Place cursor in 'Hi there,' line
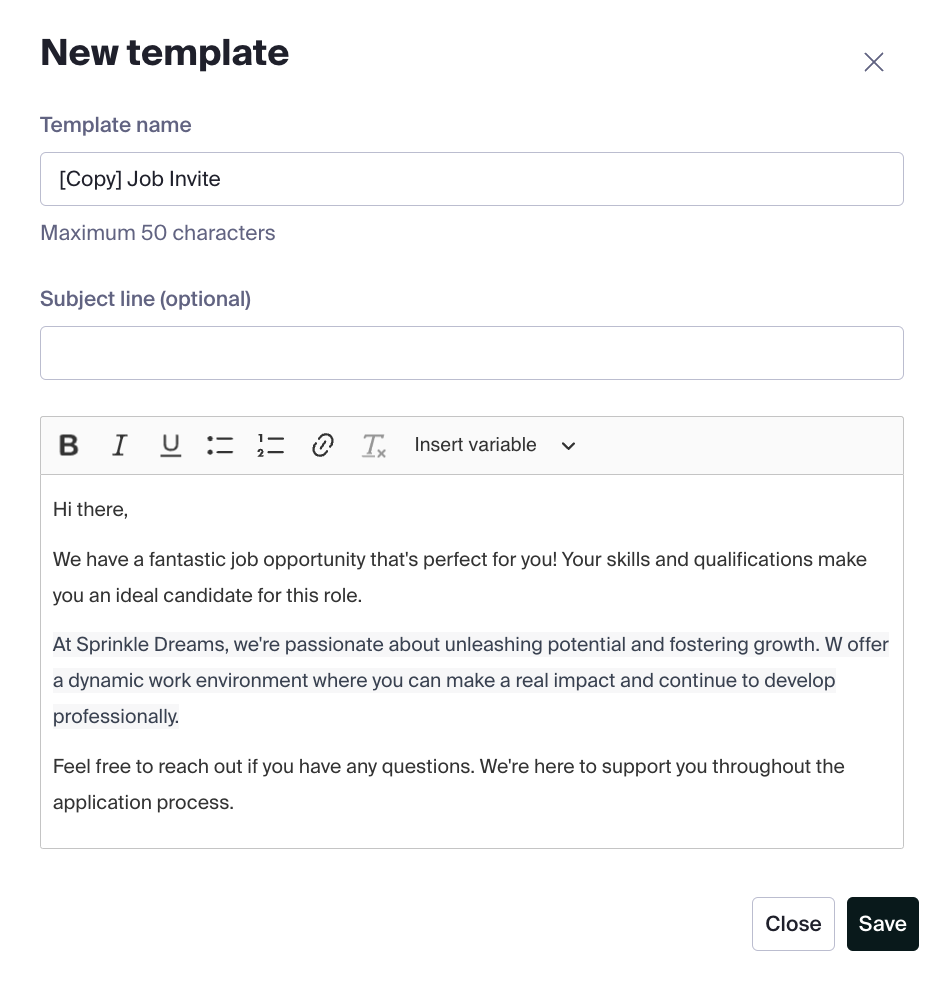The height and width of the screenshot is (982, 938). pyautogui.click(x=90, y=509)
